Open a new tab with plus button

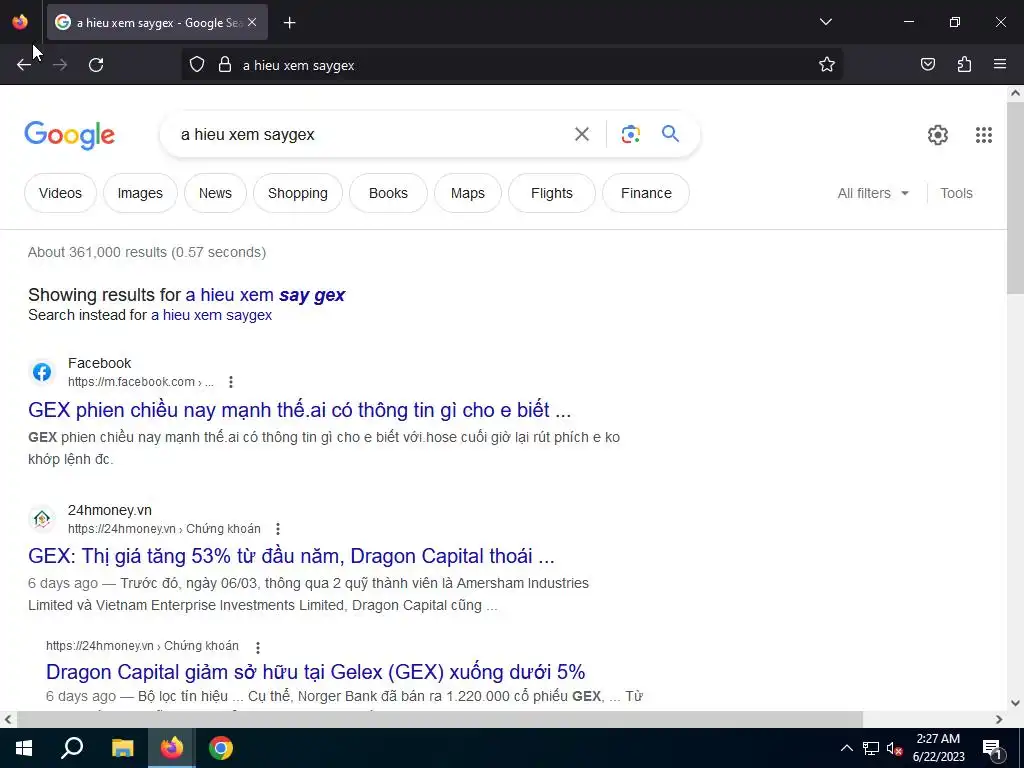(x=289, y=23)
